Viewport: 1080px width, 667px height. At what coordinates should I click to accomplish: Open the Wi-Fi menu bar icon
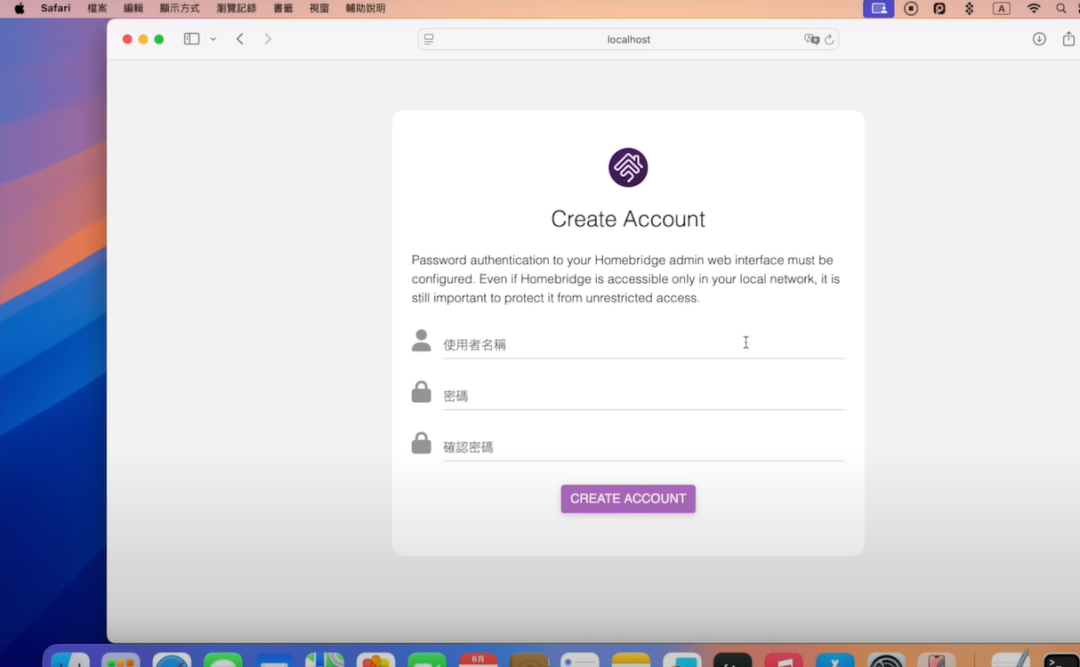1033,8
